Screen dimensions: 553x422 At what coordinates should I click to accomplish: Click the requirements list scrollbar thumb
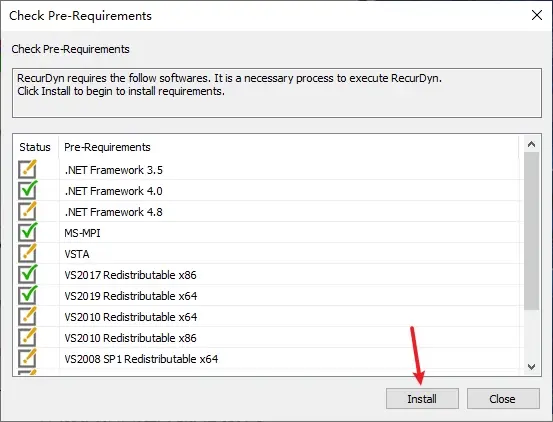point(531,231)
